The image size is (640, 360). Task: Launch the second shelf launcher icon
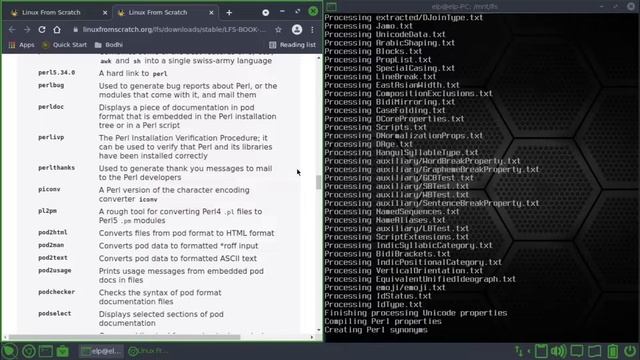29,351
